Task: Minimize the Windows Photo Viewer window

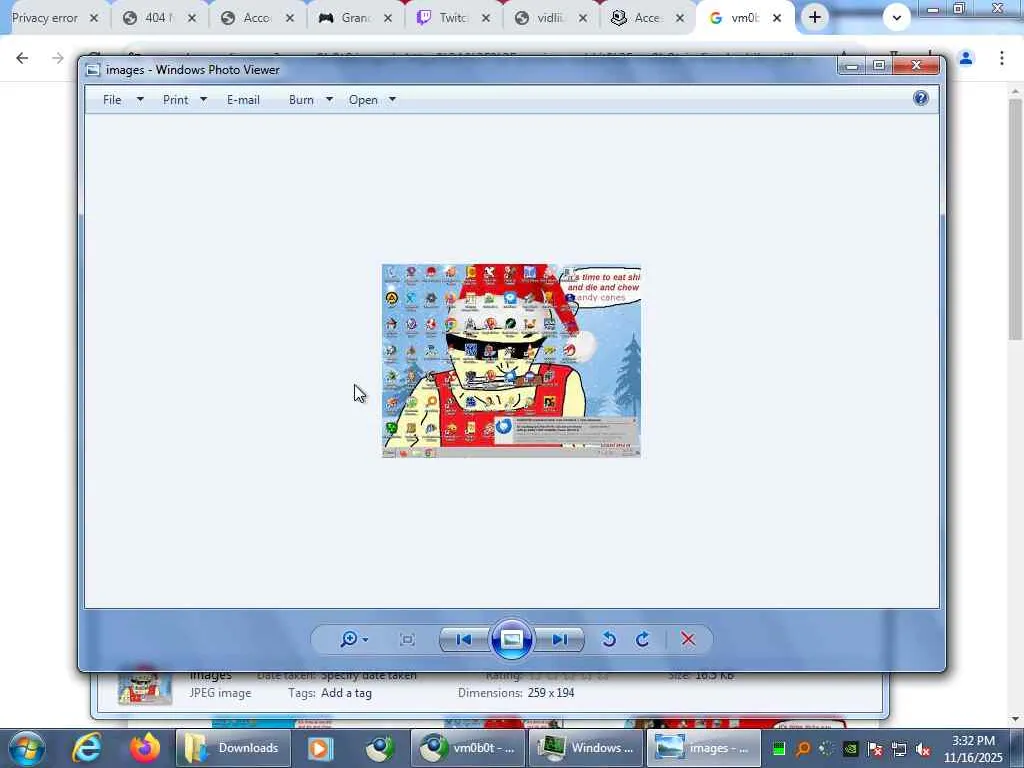Action: (852, 65)
